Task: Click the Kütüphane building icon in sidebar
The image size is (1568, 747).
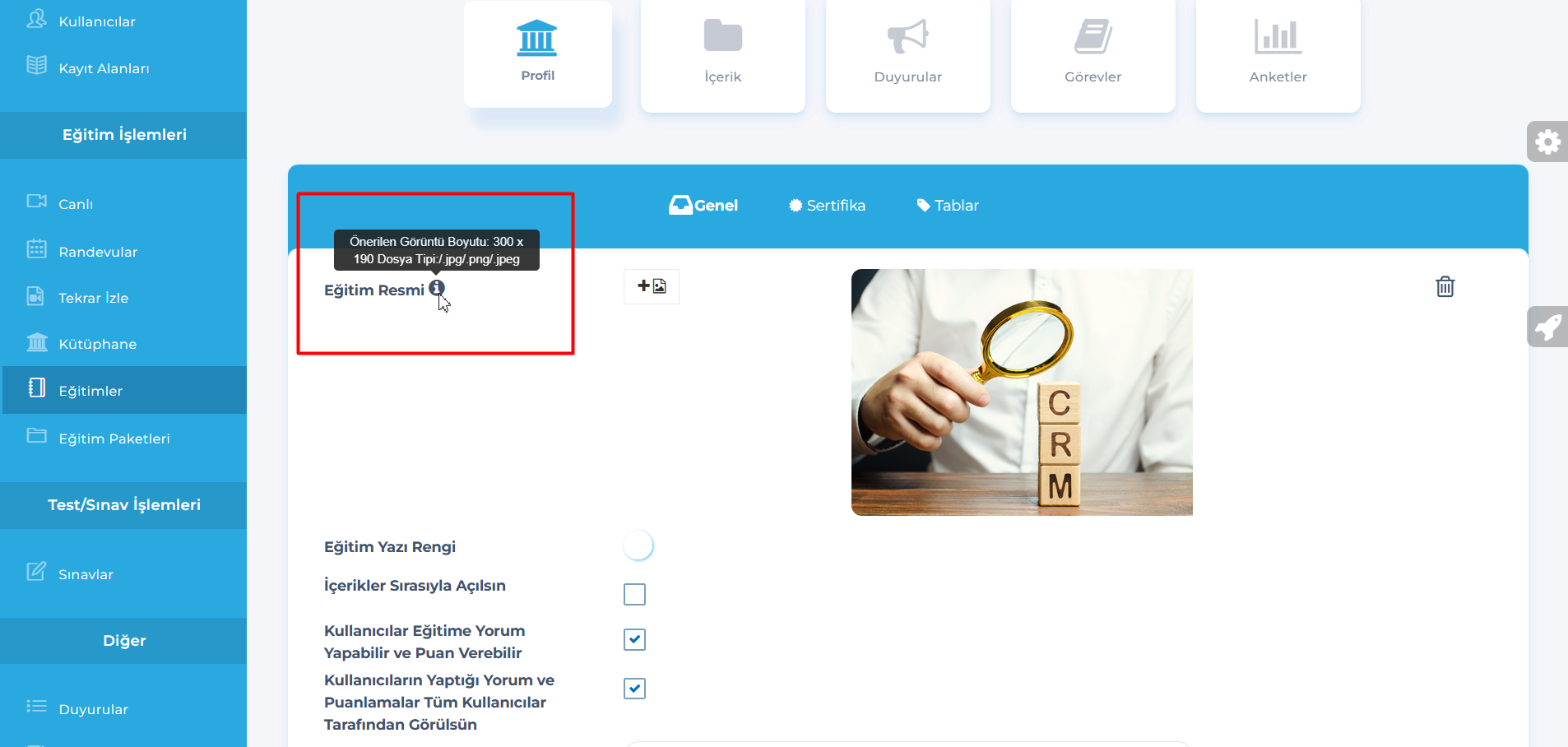Action: tap(36, 341)
